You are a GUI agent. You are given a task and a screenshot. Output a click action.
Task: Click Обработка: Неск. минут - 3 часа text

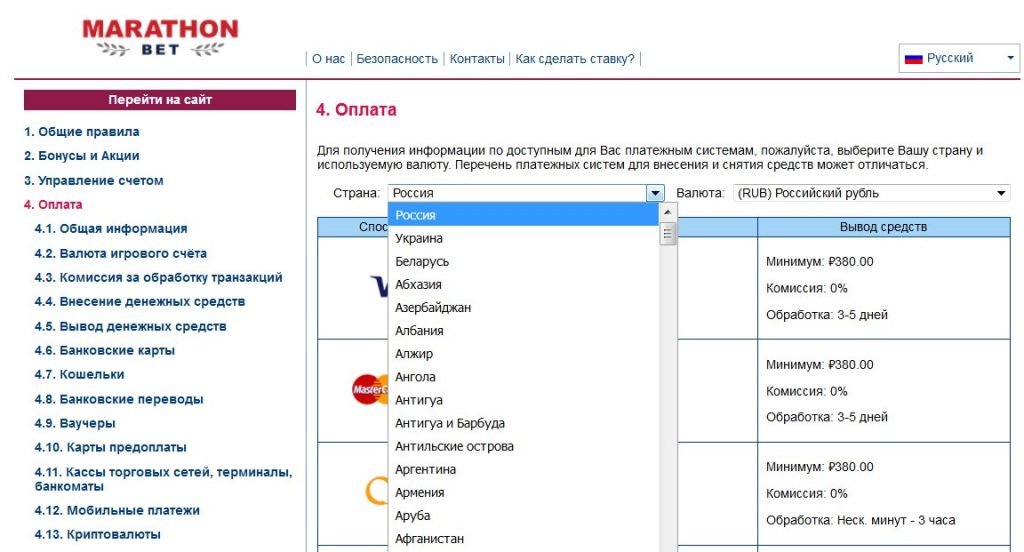(860, 521)
